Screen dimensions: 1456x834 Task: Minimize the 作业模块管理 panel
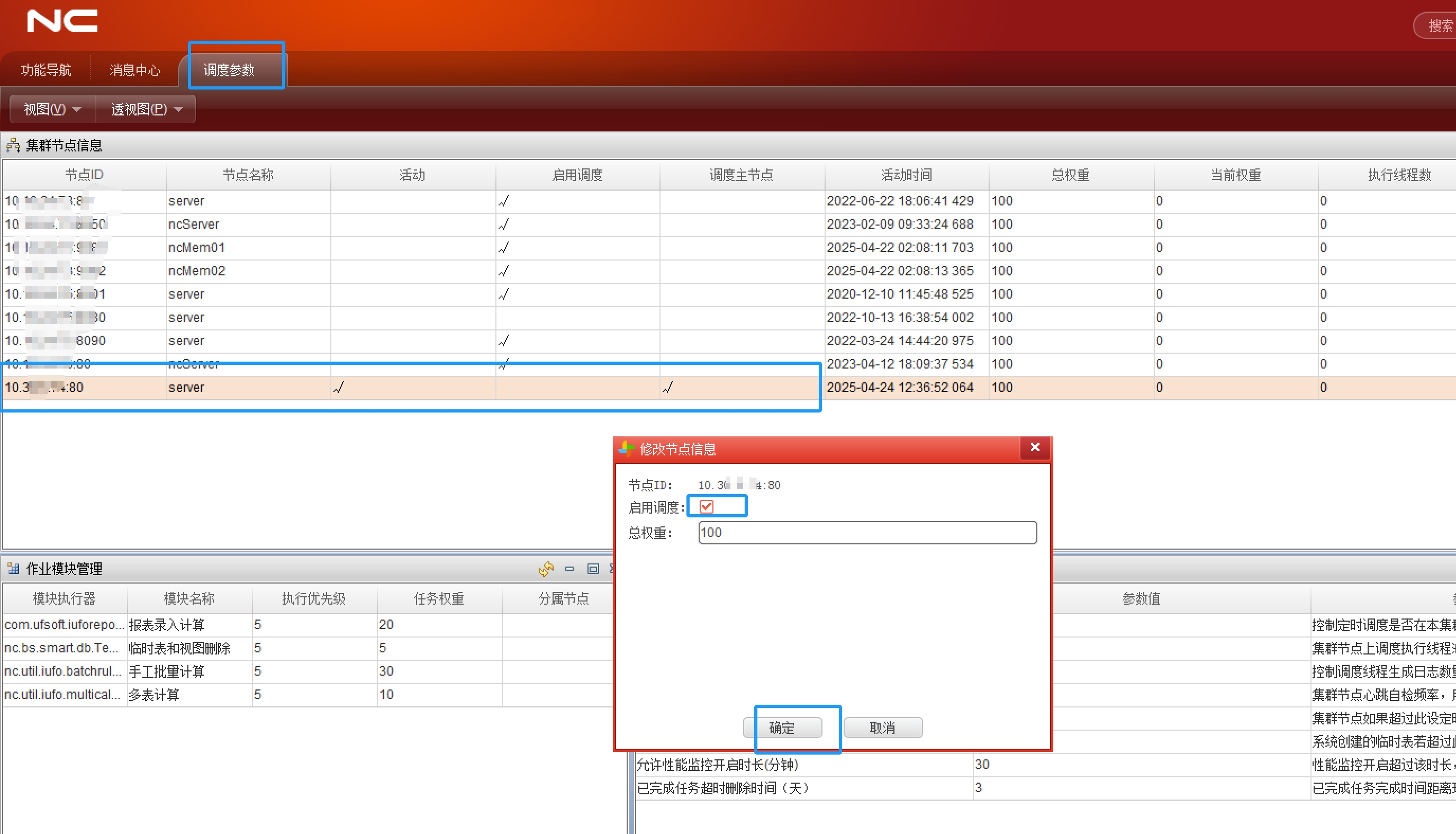coord(569,568)
